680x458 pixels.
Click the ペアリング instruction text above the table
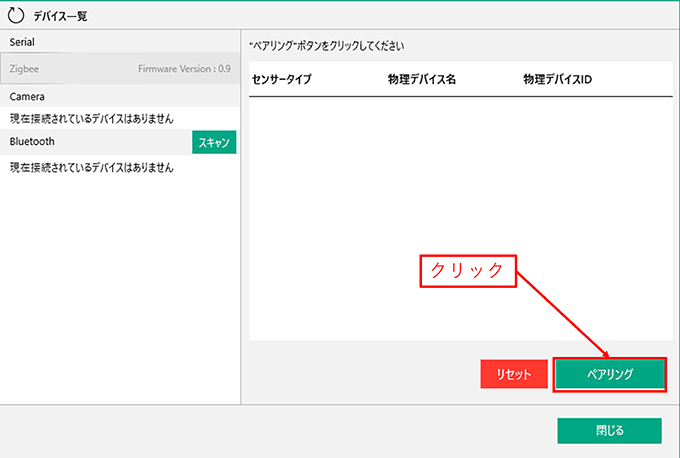click(x=327, y=46)
